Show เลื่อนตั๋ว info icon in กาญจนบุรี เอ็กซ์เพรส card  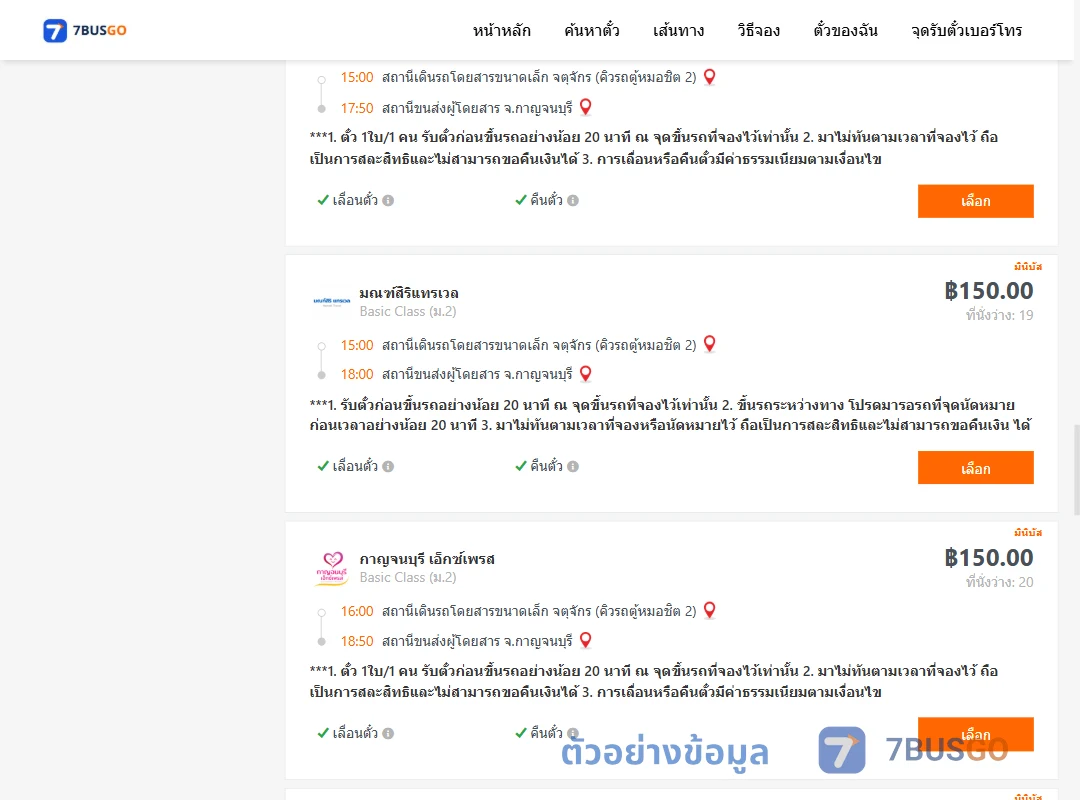point(388,733)
